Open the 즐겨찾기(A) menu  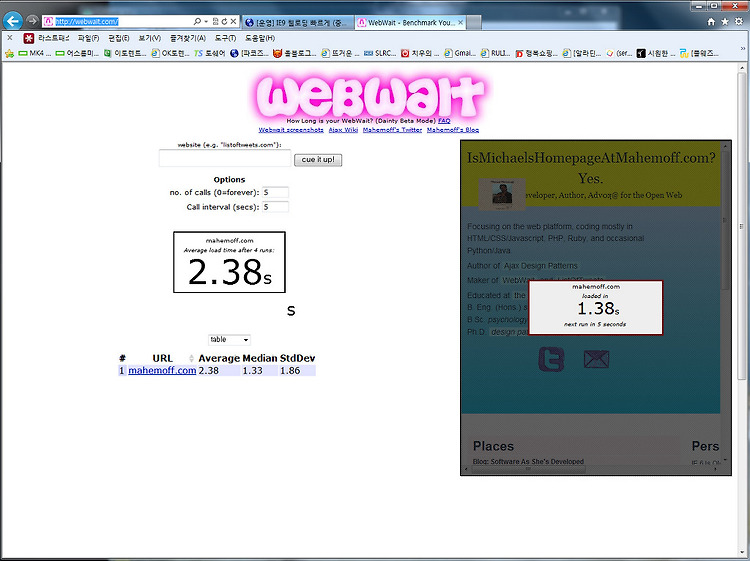click(188, 38)
